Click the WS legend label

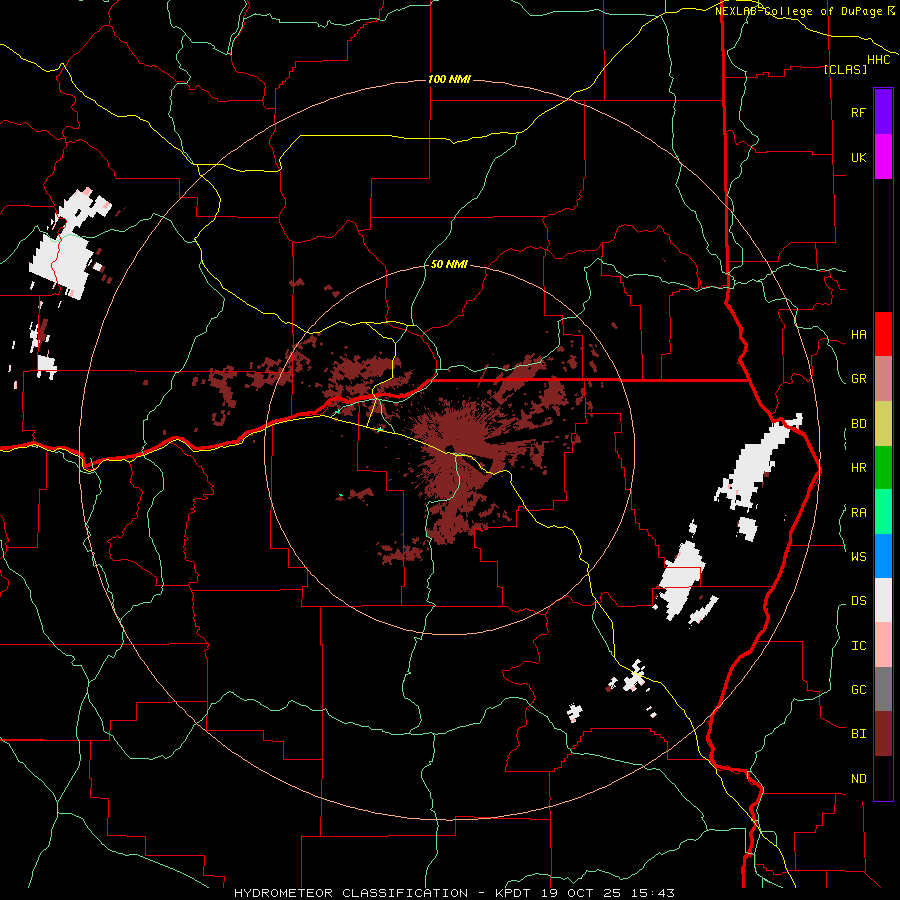coord(858,557)
